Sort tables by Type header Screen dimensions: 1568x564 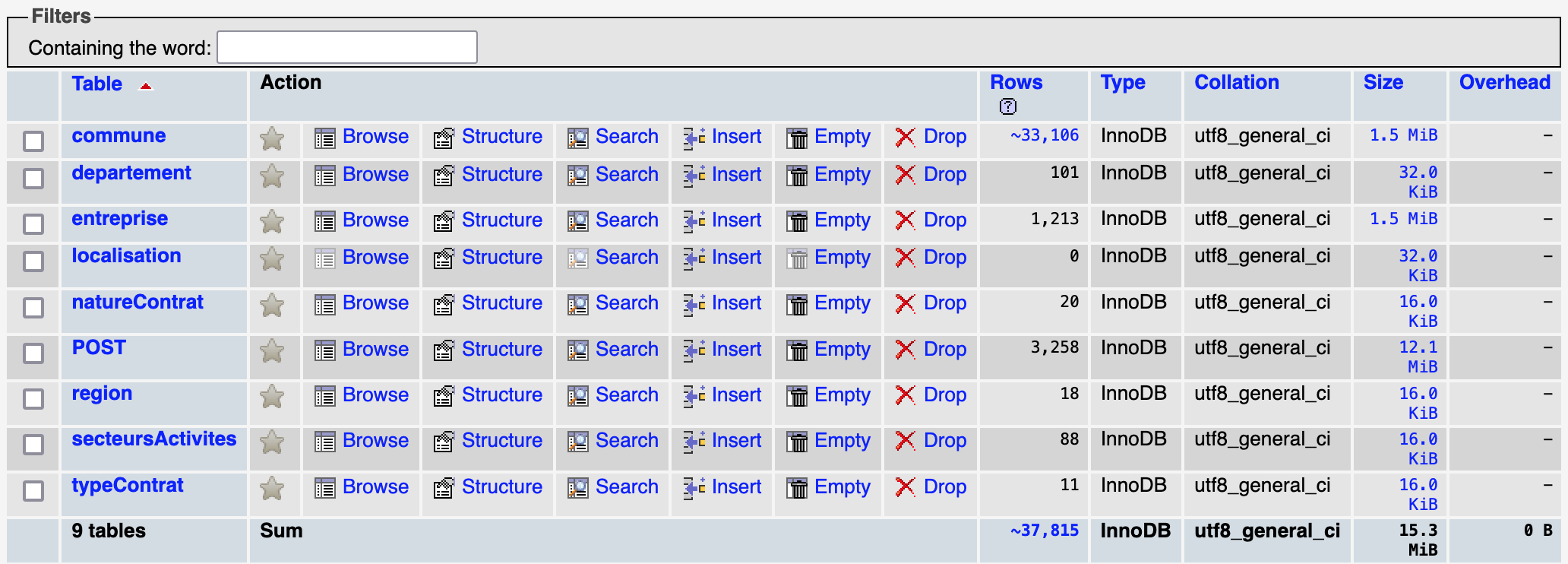1123,82
